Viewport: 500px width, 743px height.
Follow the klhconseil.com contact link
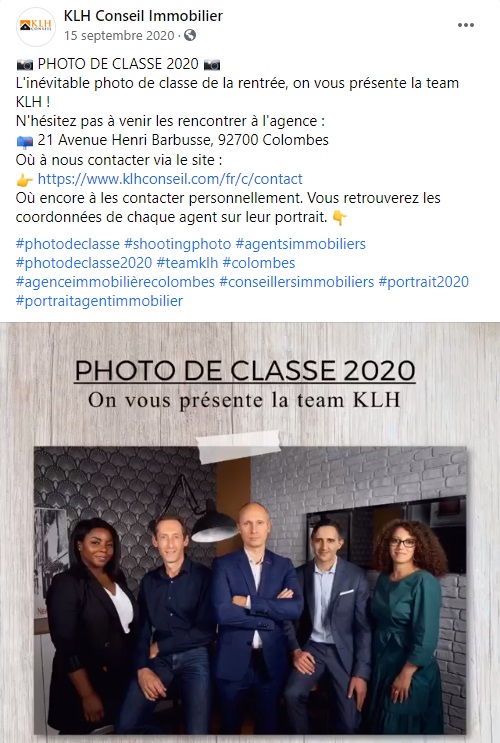[x=170, y=179]
